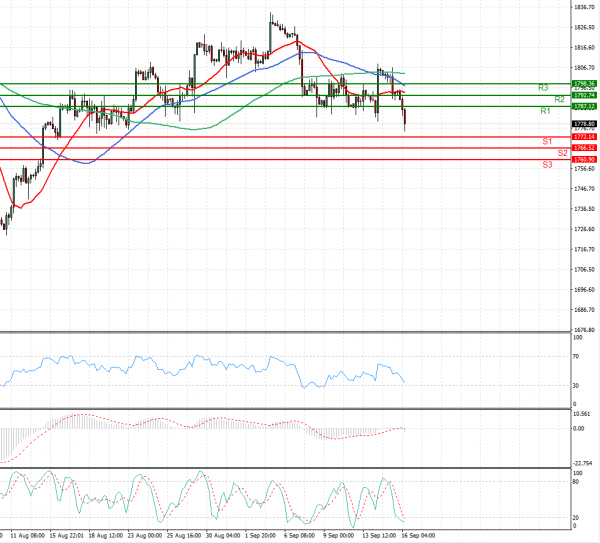Click the MACD 0.00 scale value
Viewport: 600px width, 543px height.
tap(579, 429)
